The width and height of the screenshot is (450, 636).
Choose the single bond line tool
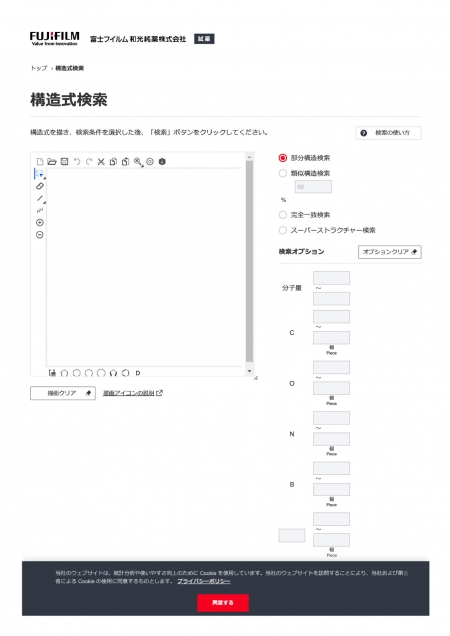pos(40,198)
